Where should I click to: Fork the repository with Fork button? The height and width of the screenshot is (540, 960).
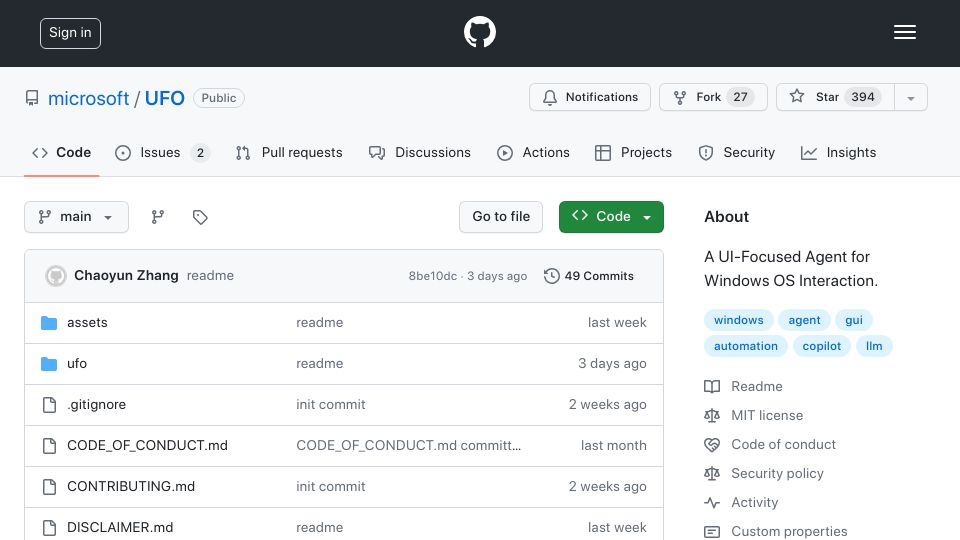(713, 97)
